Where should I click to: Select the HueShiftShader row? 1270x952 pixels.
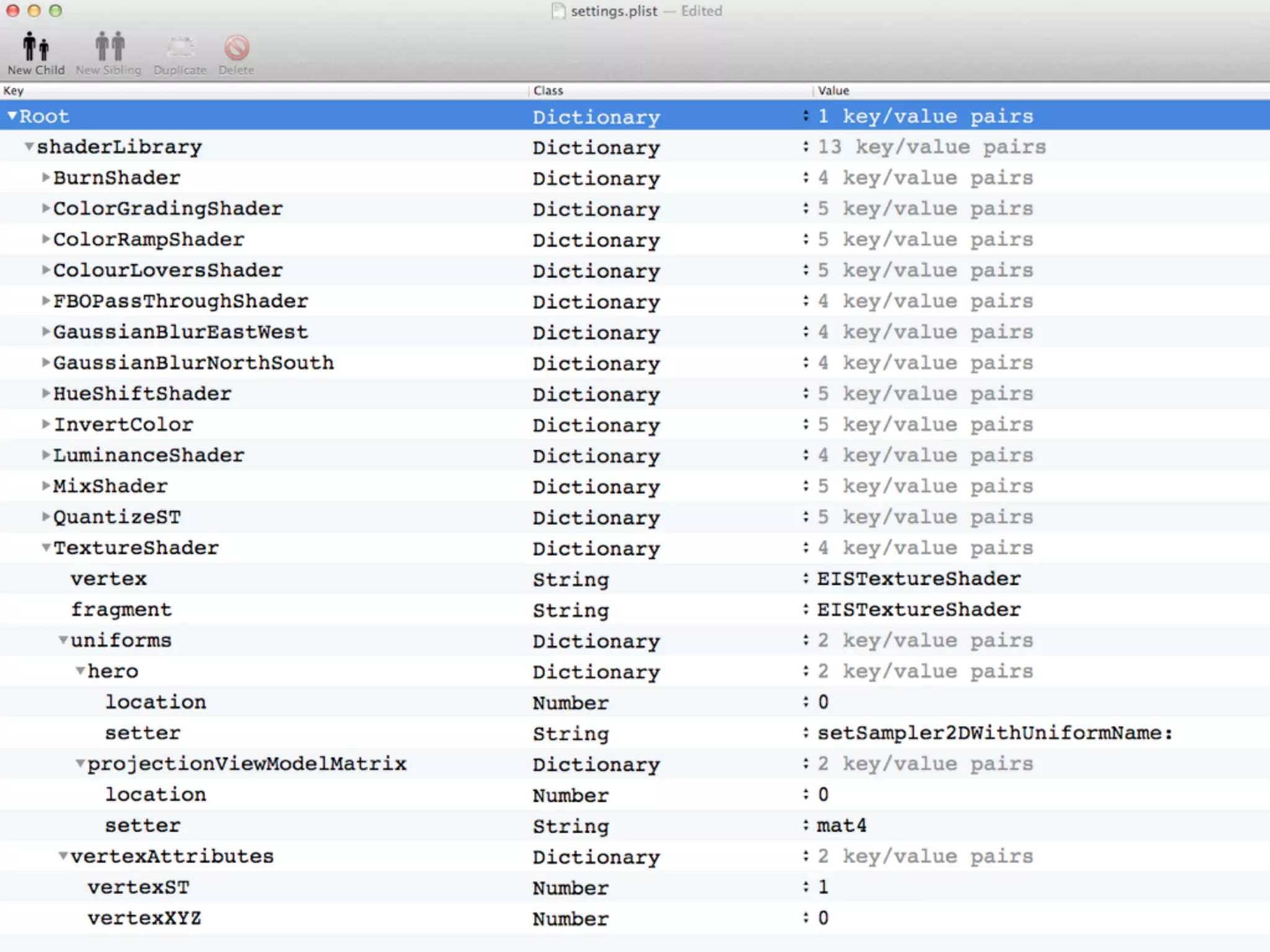point(142,394)
